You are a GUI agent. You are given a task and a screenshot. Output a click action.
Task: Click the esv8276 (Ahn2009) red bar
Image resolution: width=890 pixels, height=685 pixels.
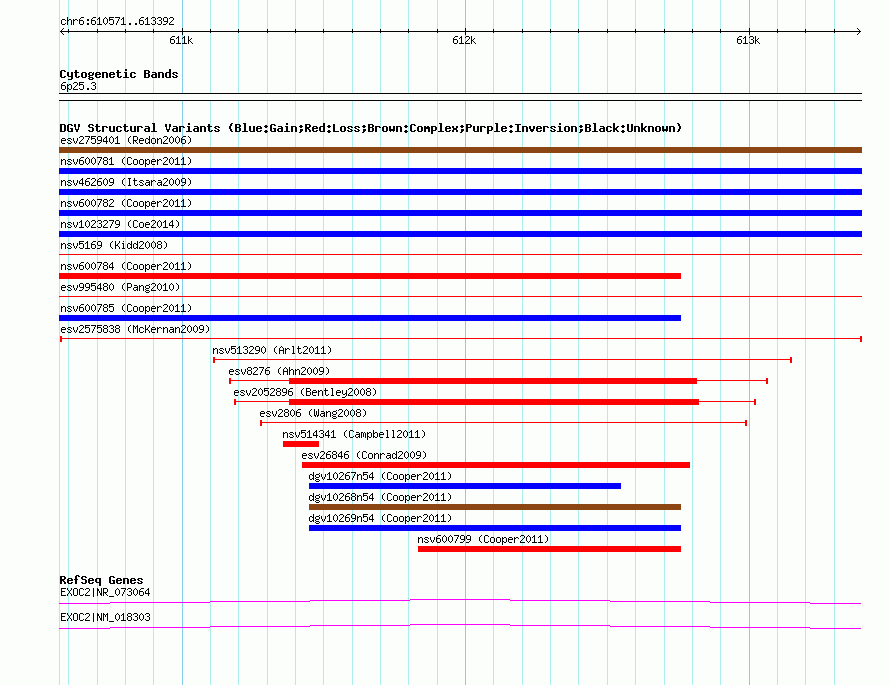[493, 381]
